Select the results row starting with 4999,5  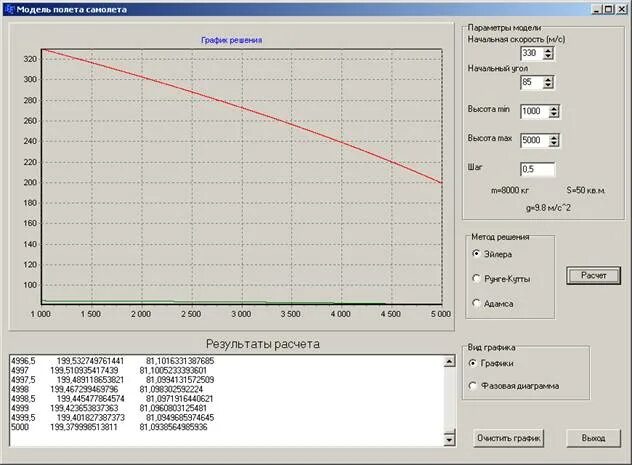click(x=113, y=417)
